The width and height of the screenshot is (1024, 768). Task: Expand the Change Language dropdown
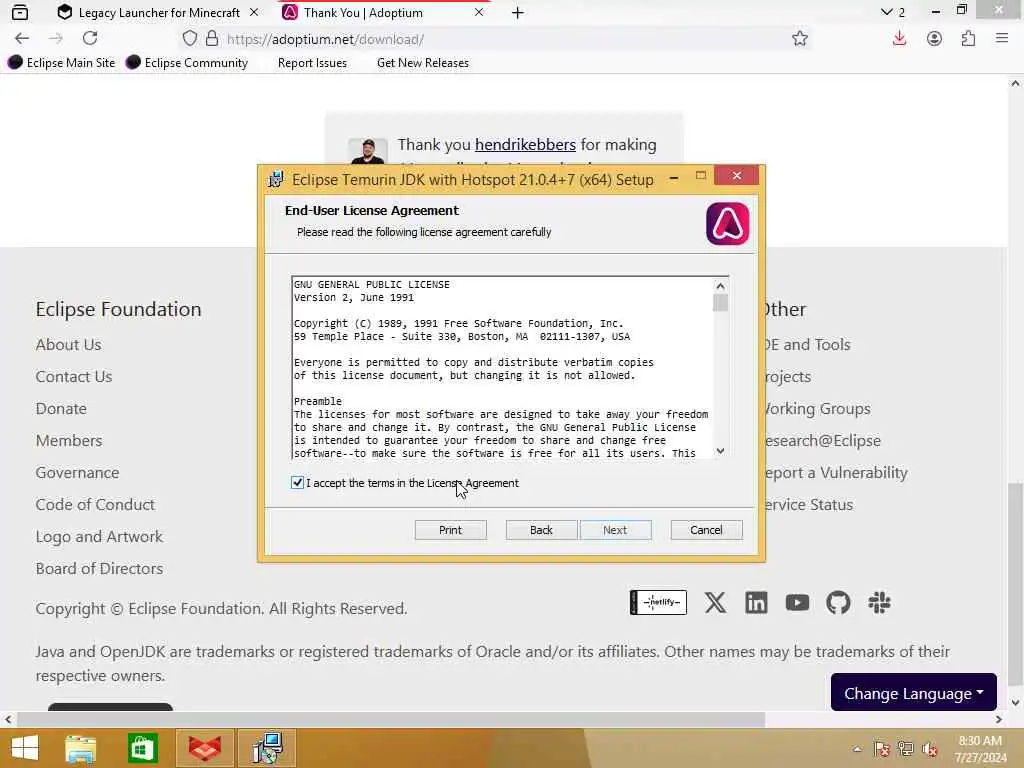click(x=913, y=692)
